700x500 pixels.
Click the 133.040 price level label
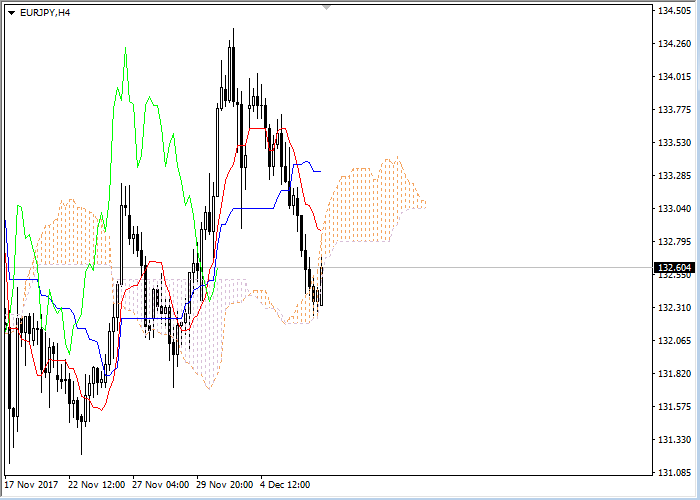(x=675, y=209)
